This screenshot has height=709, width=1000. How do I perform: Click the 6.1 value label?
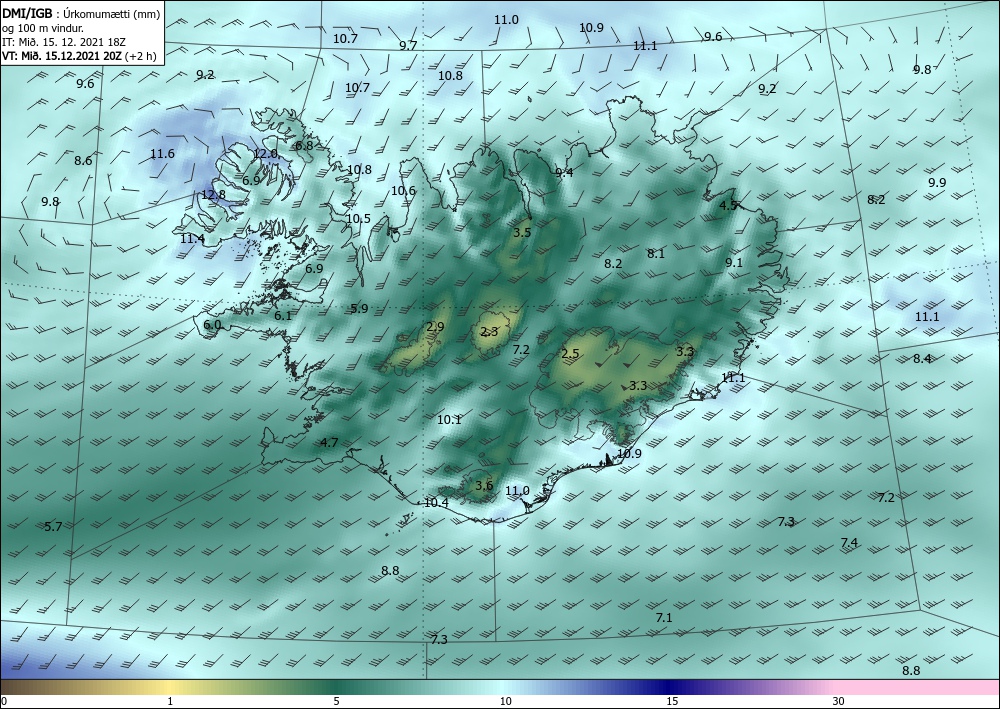[283, 316]
